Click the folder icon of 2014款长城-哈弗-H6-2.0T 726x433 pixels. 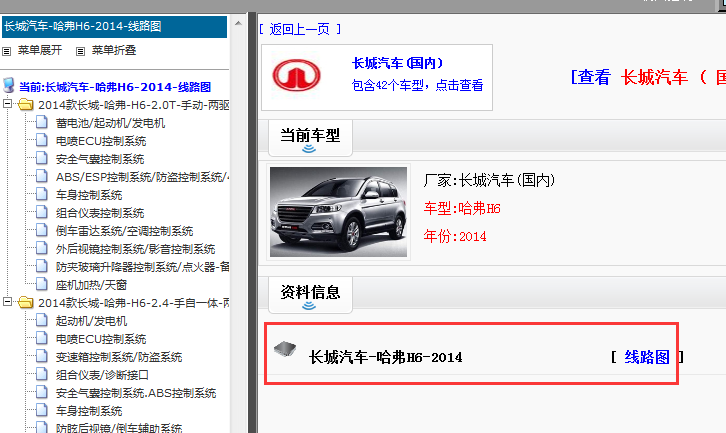coord(25,105)
